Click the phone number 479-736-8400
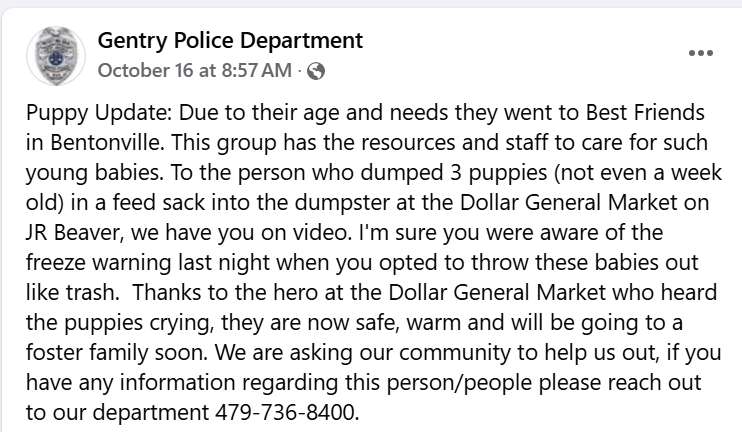Image resolution: width=742 pixels, height=432 pixels. 285,412
